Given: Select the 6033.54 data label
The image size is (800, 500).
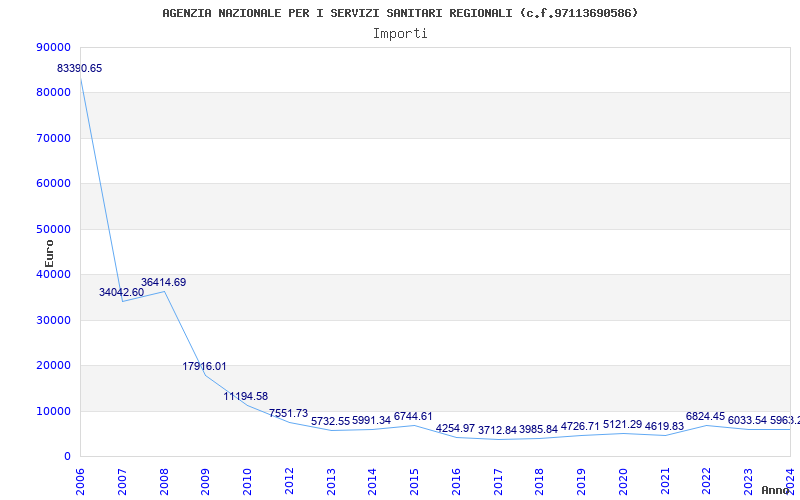Looking at the screenshot, I should pos(747,420).
